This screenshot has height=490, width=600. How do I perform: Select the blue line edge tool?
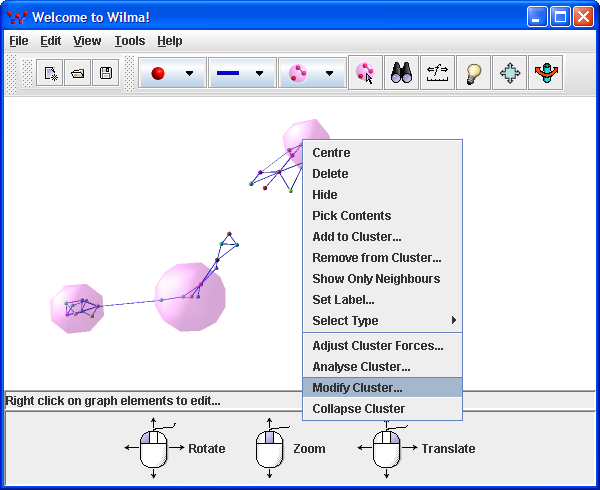click(228, 73)
